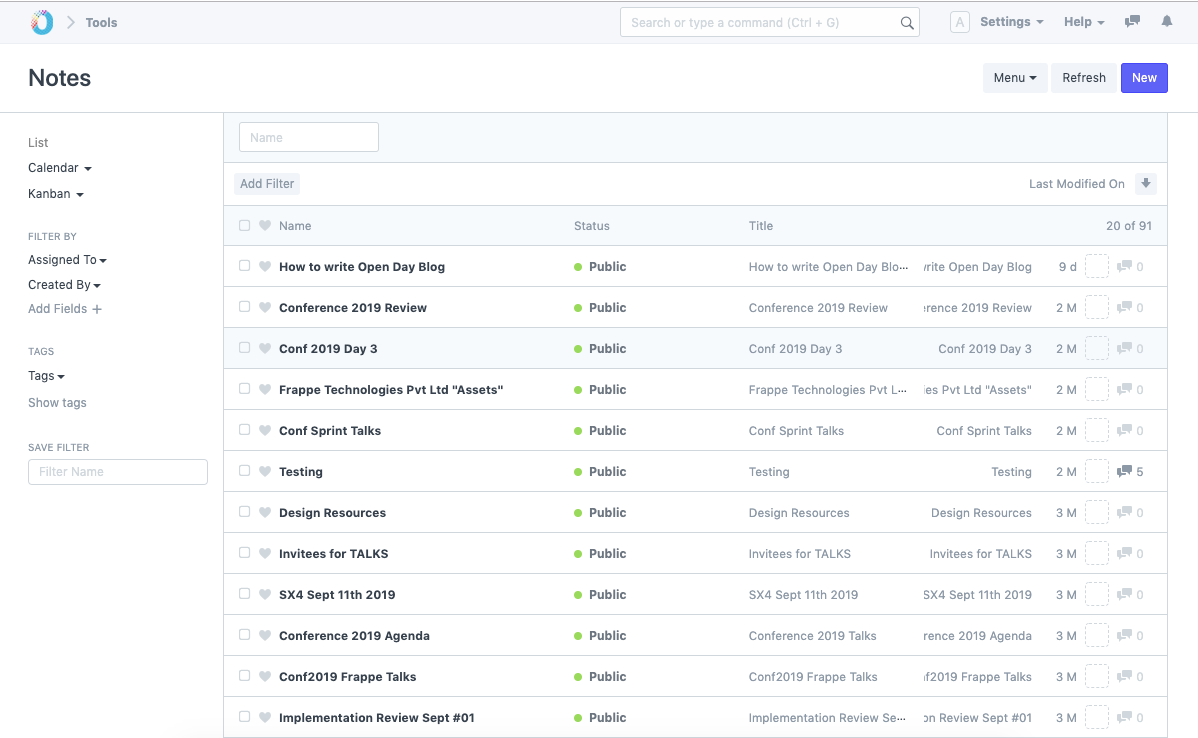Open the notifications bell
Screen dimensions: 1198x738
click(x=1167, y=21)
